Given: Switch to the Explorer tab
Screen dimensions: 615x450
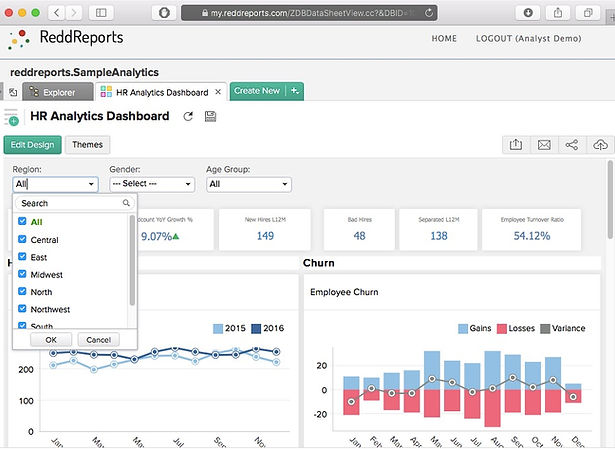Looking at the screenshot, I should point(58,92).
